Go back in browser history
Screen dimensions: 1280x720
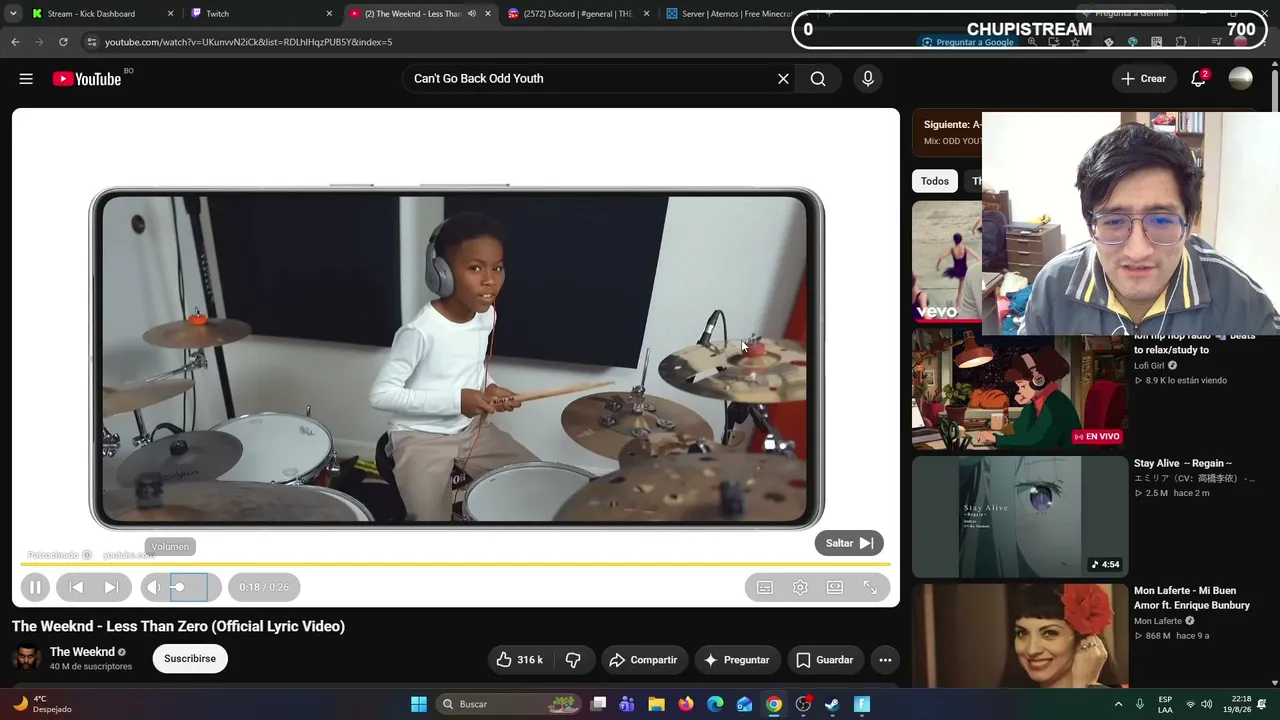pyautogui.click(x=15, y=42)
